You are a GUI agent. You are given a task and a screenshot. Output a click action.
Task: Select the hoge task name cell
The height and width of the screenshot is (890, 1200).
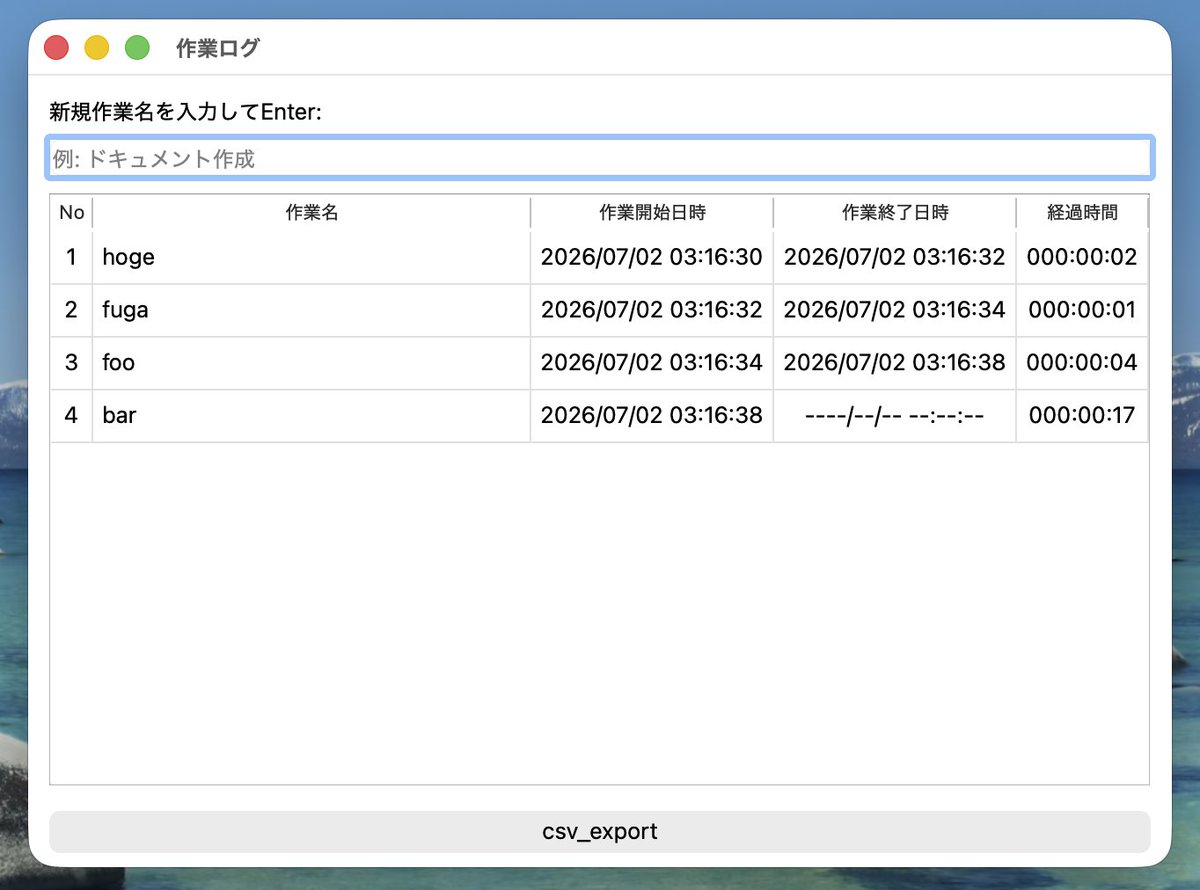[311, 257]
